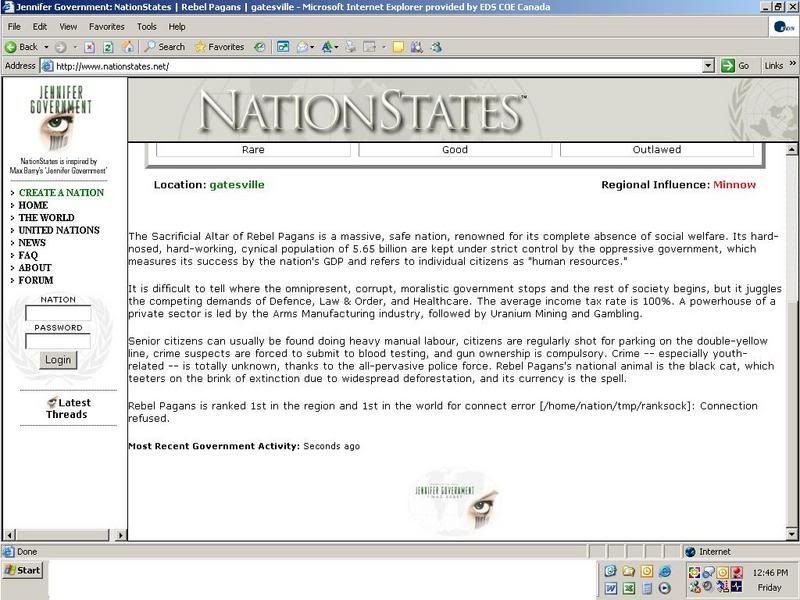Viewport: 800px width, 600px height.
Task: Click the Edit page toolbar icon
Action: [x=369, y=47]
